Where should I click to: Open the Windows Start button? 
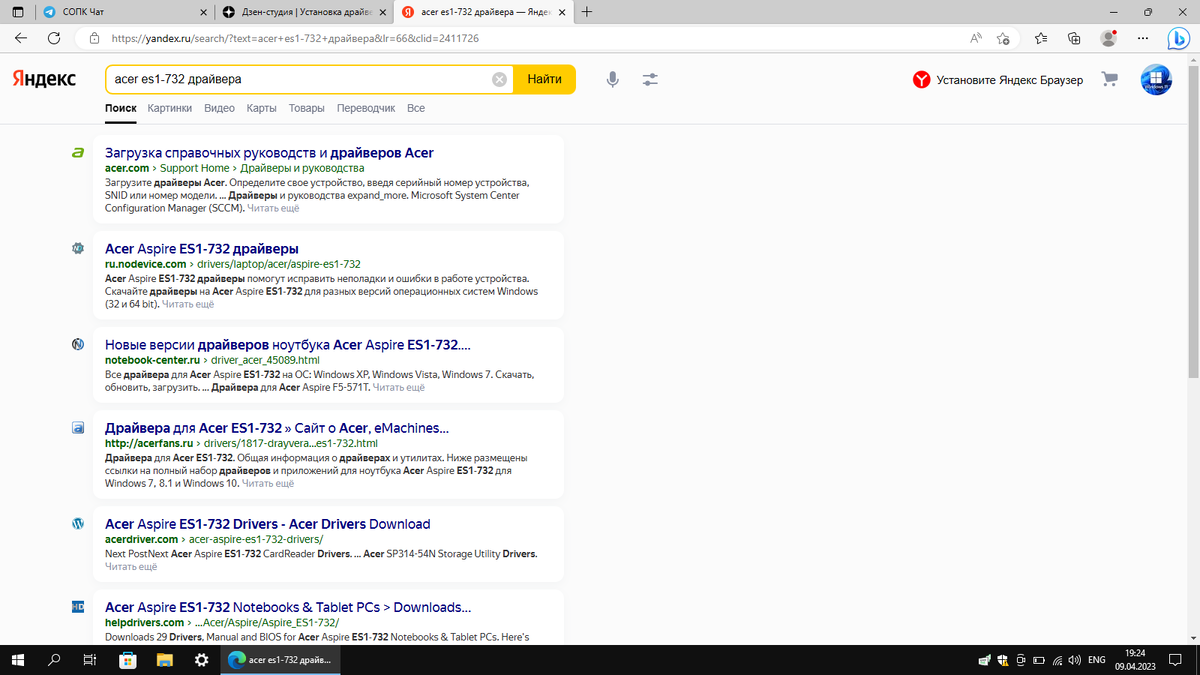pos(17,660)
